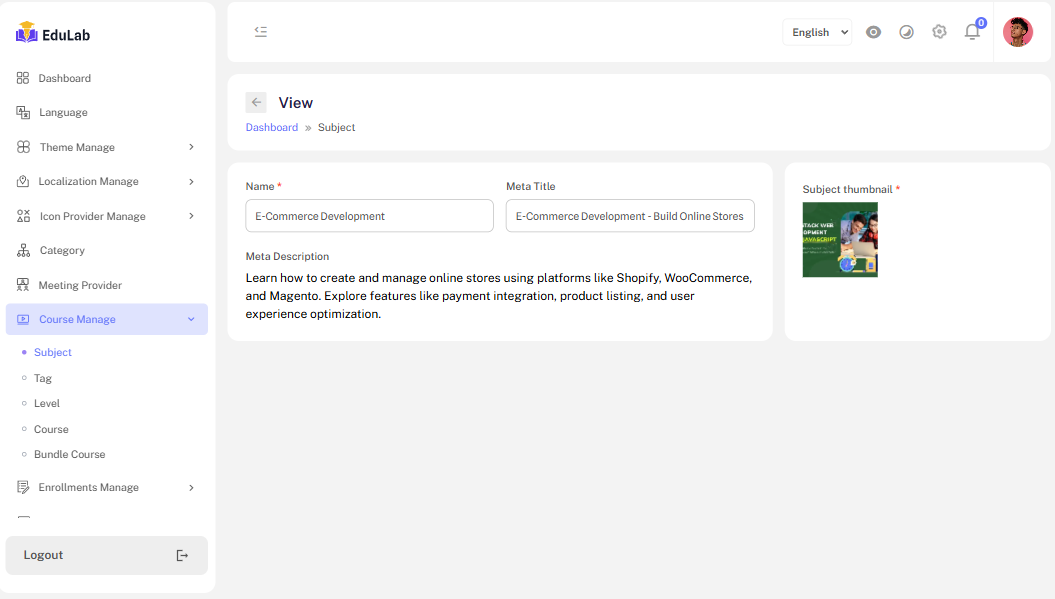Click the back arrow beside View
Viewport: 1055px width, 599px height.
click(256, 102)
